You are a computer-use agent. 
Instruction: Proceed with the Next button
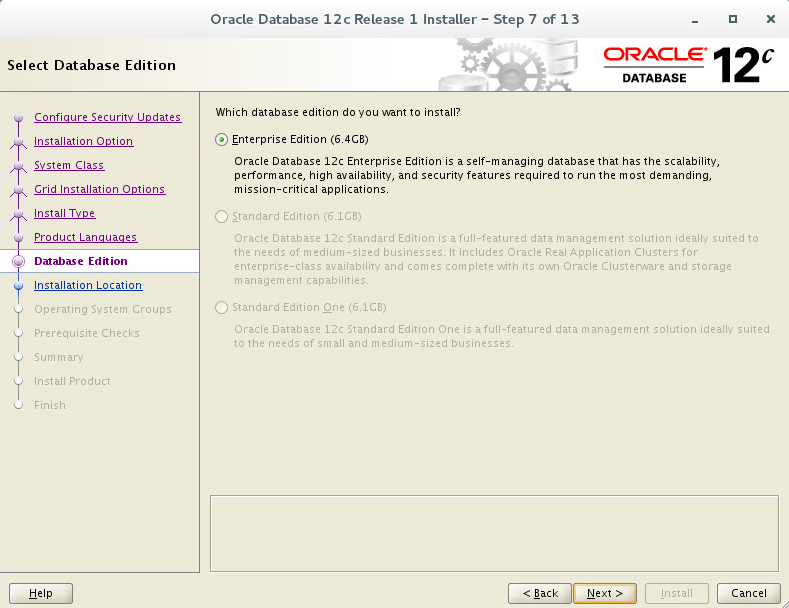605,593
